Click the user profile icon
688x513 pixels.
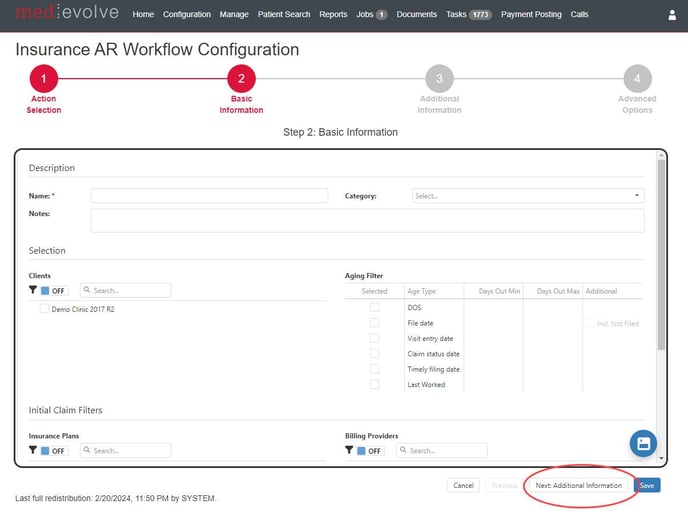672,15
